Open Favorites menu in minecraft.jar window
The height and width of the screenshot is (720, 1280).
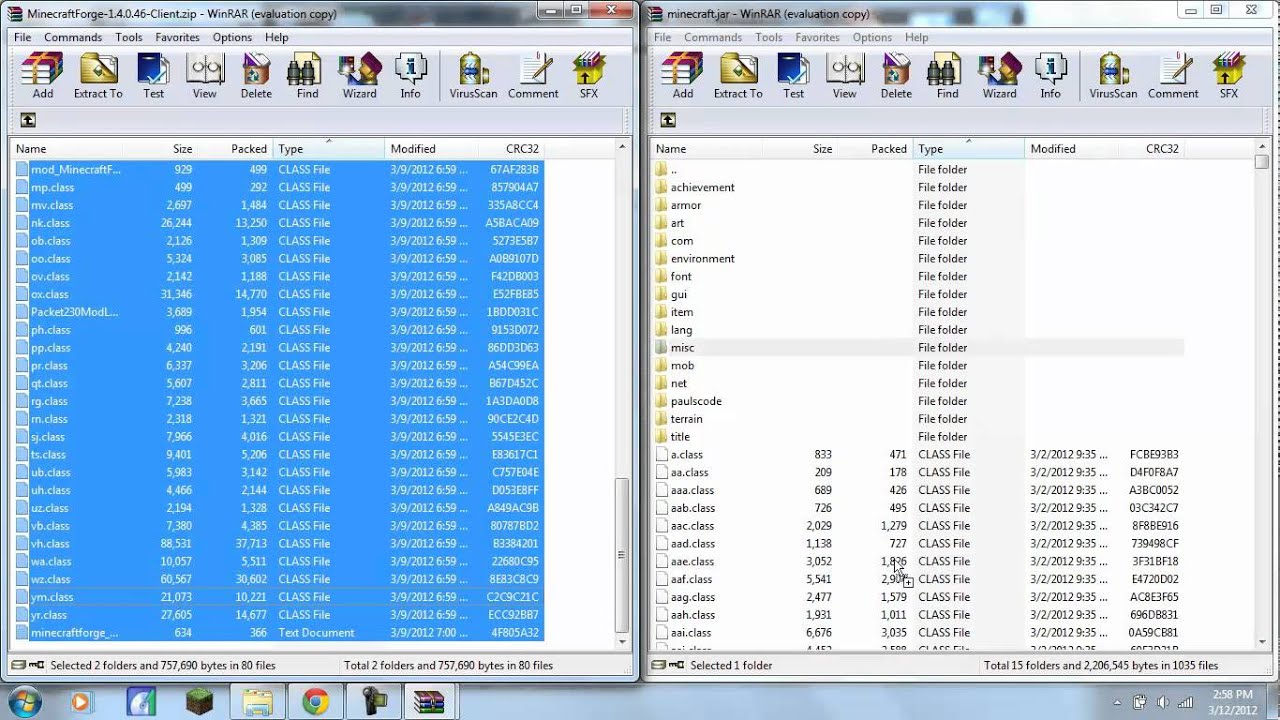tap(817, 37)
